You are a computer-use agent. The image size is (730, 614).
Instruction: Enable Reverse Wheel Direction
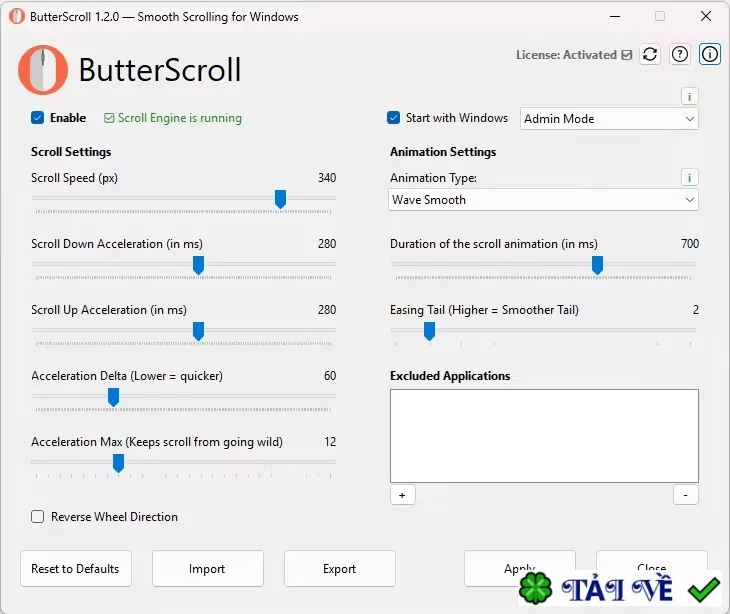pos(38,517)
